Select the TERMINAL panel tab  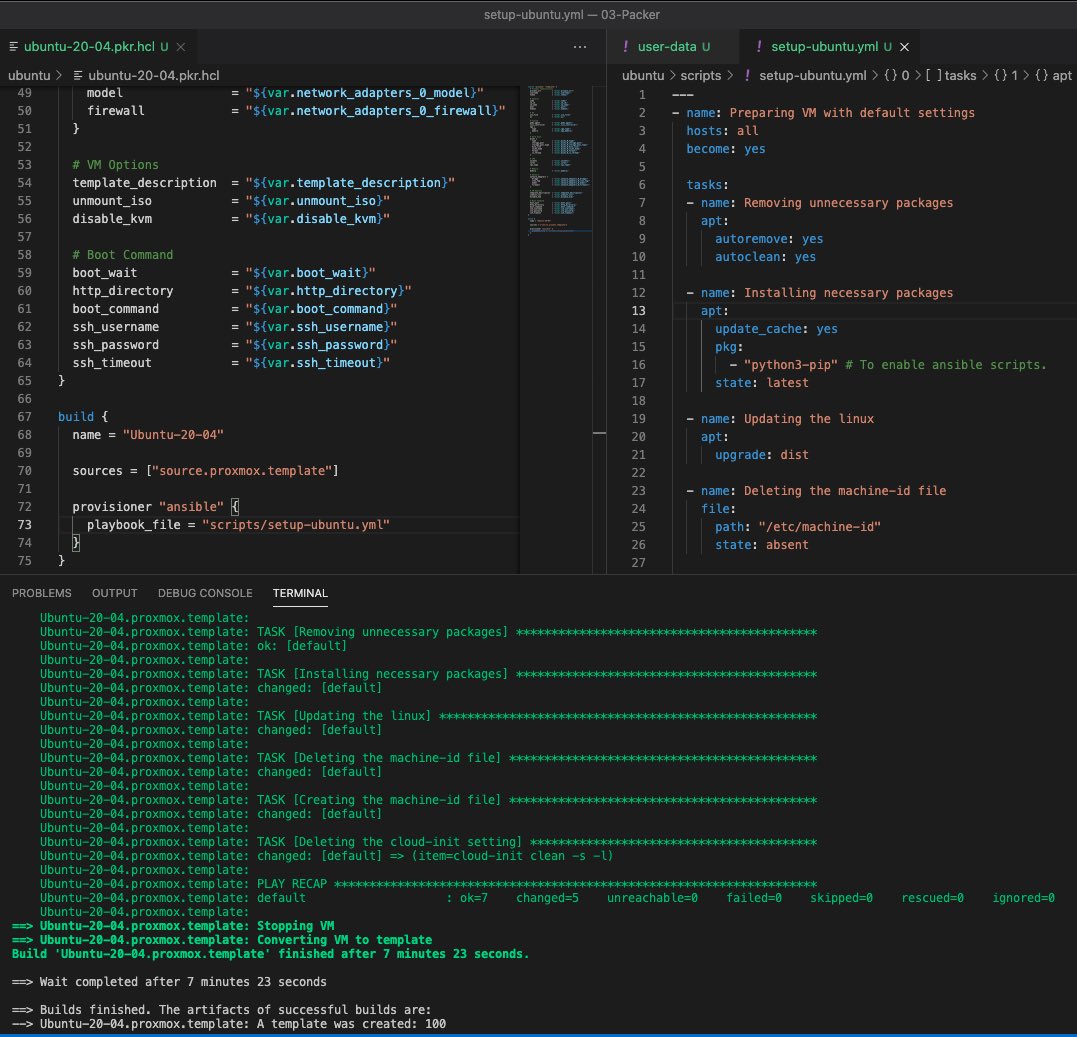pyautogui.click(x=300, y=593)
